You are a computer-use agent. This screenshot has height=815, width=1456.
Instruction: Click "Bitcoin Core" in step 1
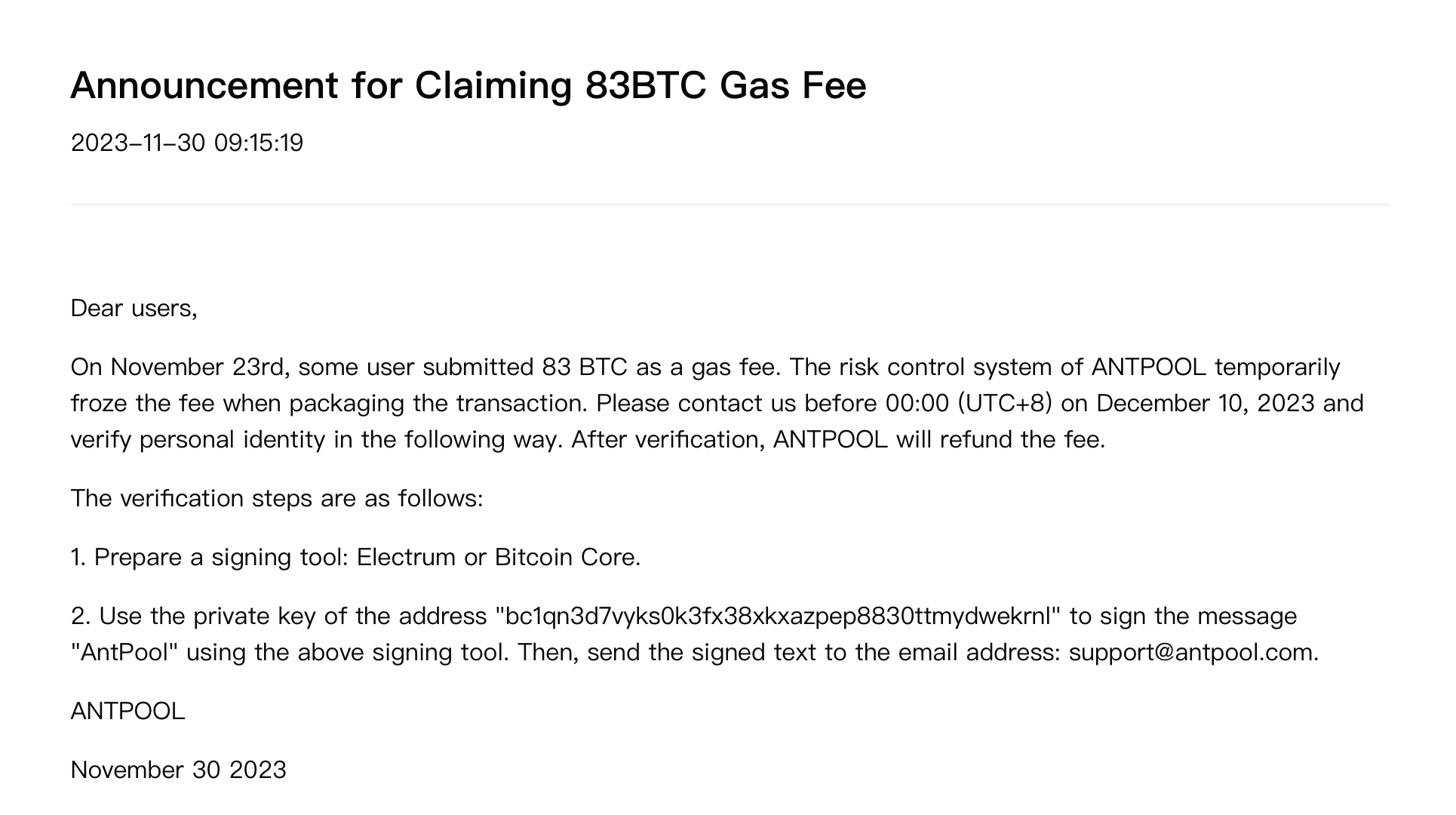(567, 557)
